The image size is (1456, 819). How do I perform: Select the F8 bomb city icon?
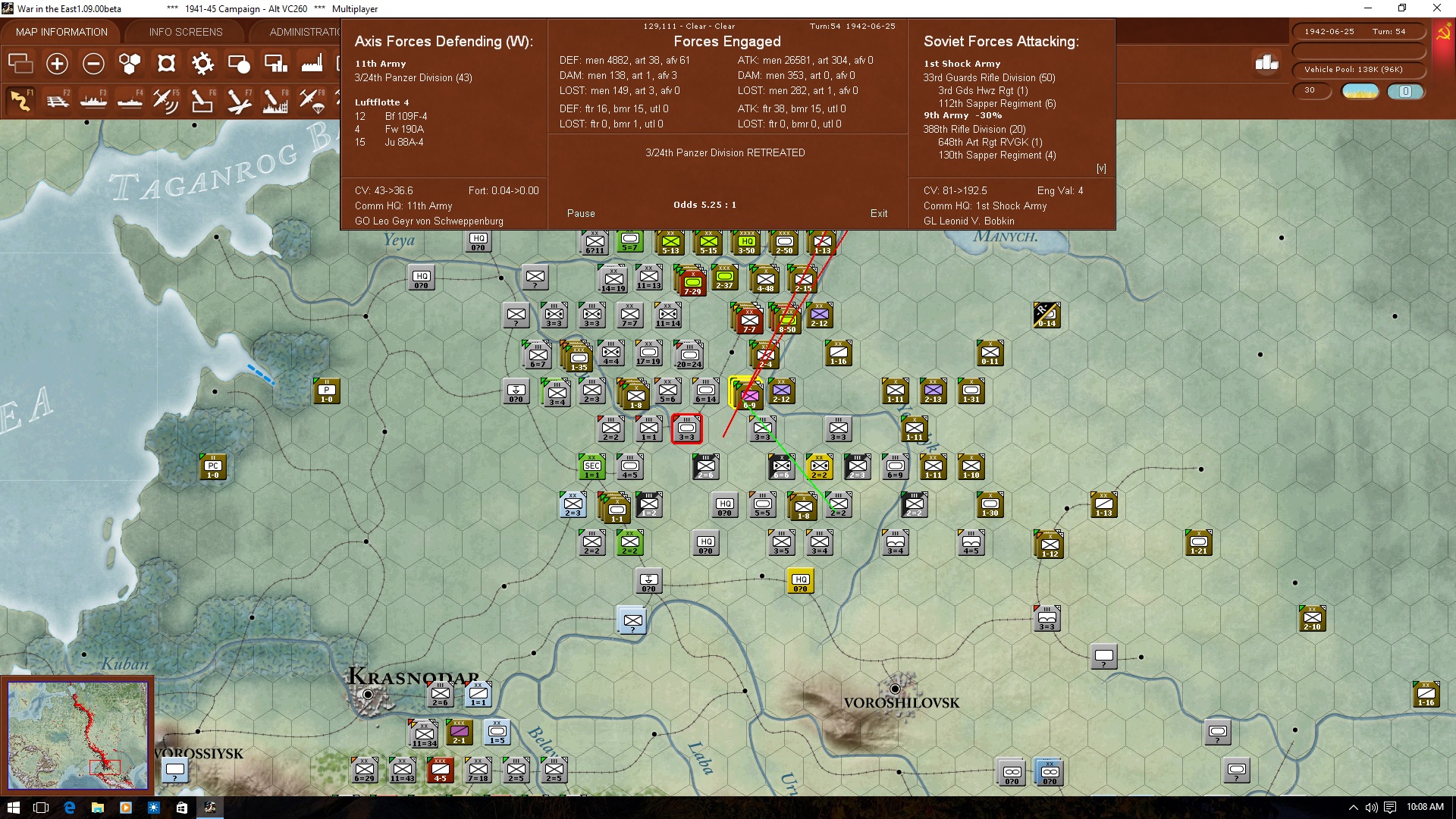pos(275,101)
